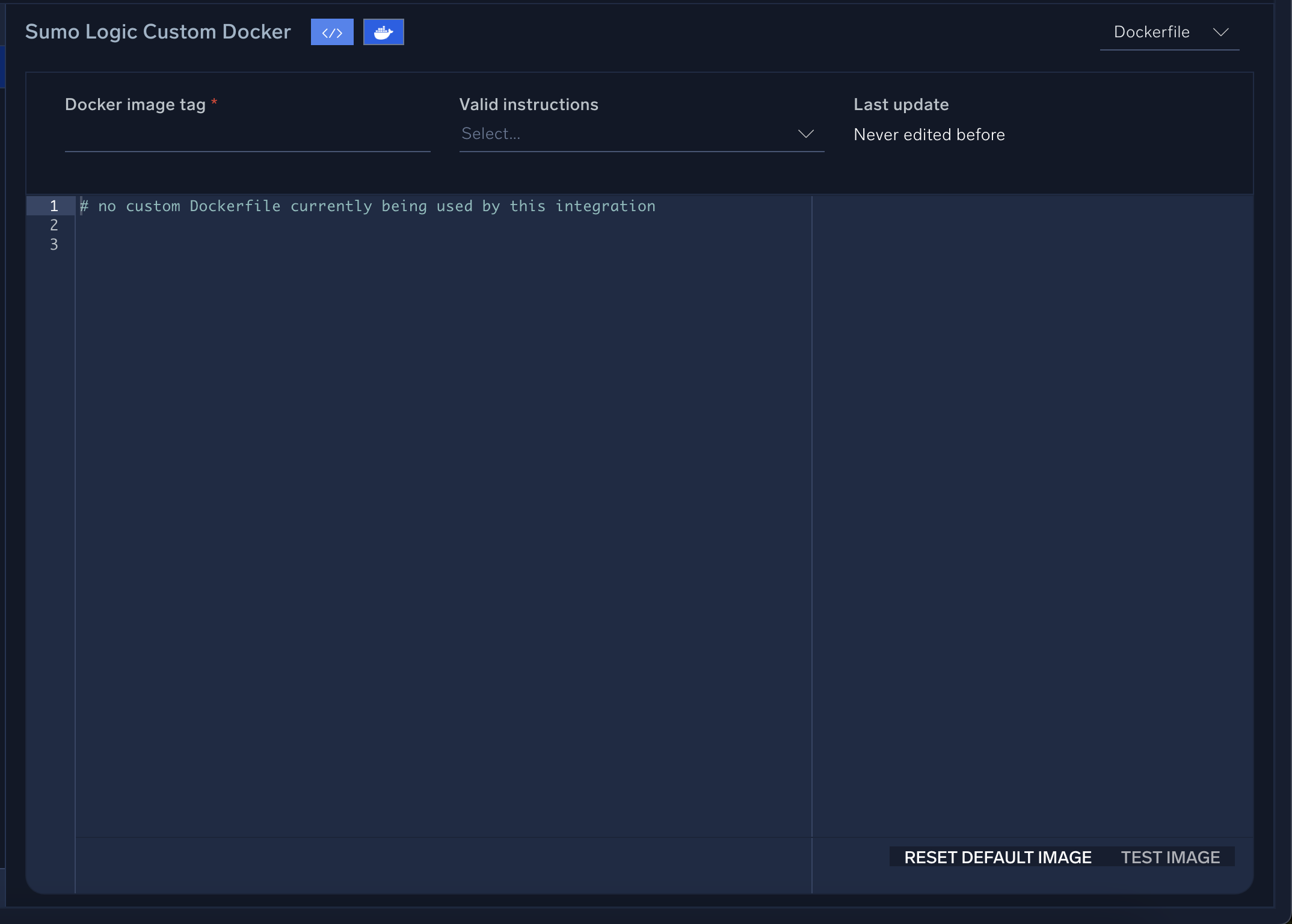Click the Sumo Logic Custom Docker title
Image resolution: width=1292 pixels, height=924 pixels.
(158, 32)
